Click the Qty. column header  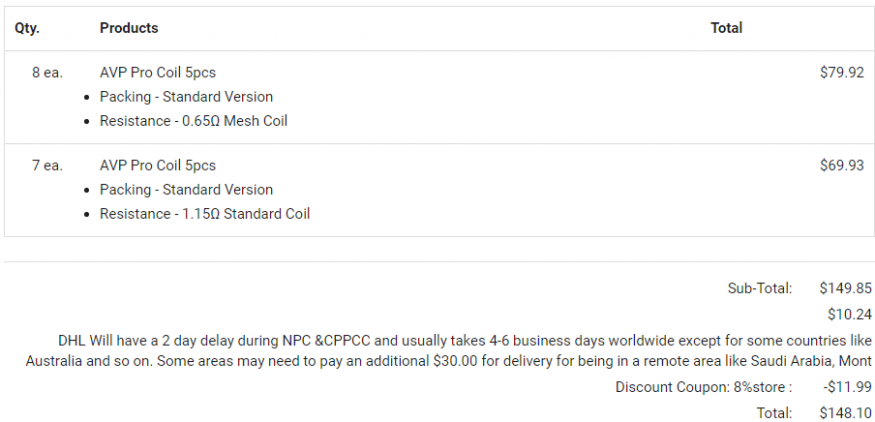(x=27, y=28)
